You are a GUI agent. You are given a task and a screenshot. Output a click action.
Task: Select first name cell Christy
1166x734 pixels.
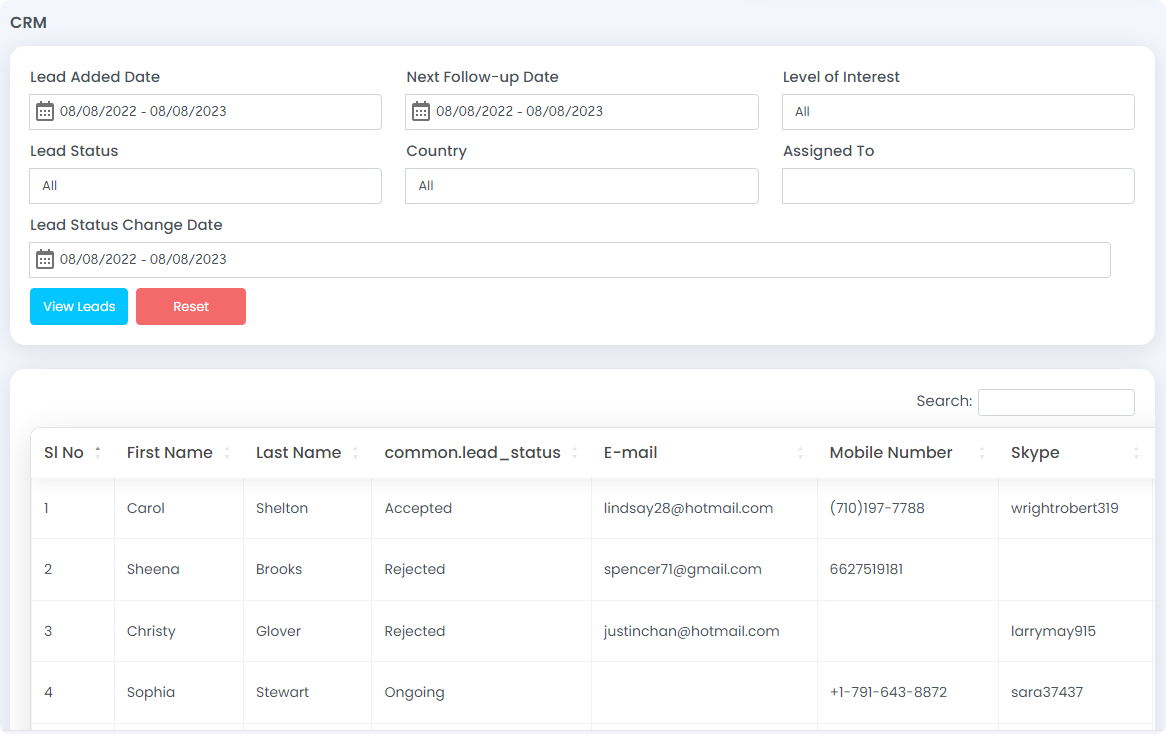click(x=151, y=631)
